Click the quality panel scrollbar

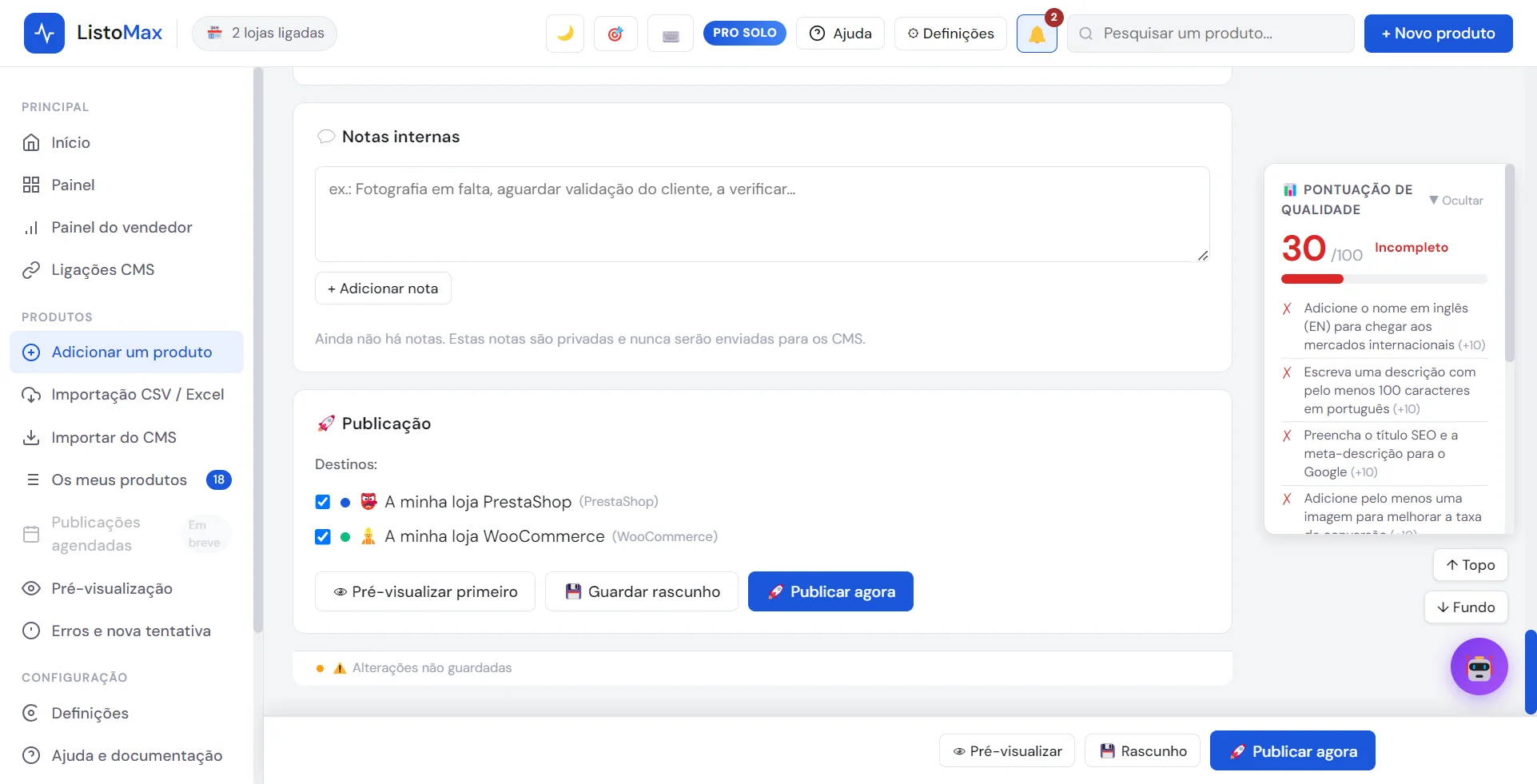tap(1509, 264)
